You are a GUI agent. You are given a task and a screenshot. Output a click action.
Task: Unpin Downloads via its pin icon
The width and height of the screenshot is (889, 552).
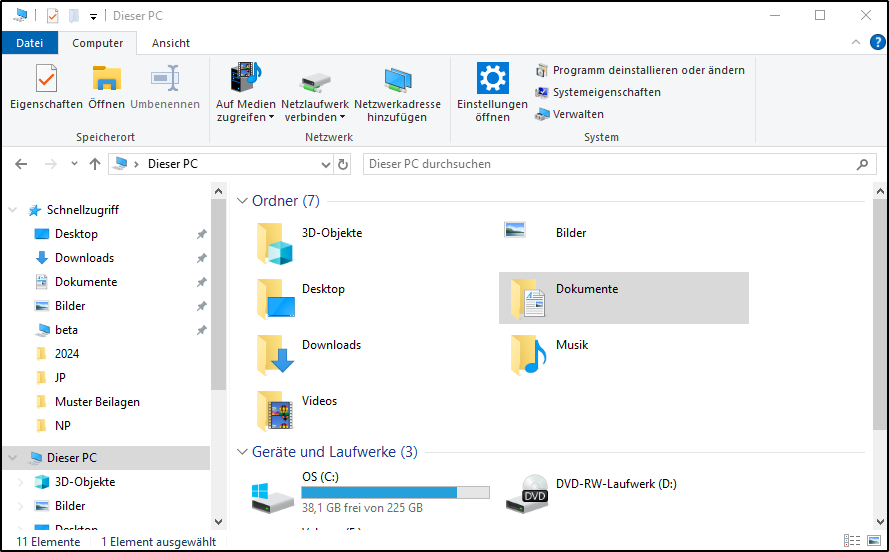tap(201, 258)
